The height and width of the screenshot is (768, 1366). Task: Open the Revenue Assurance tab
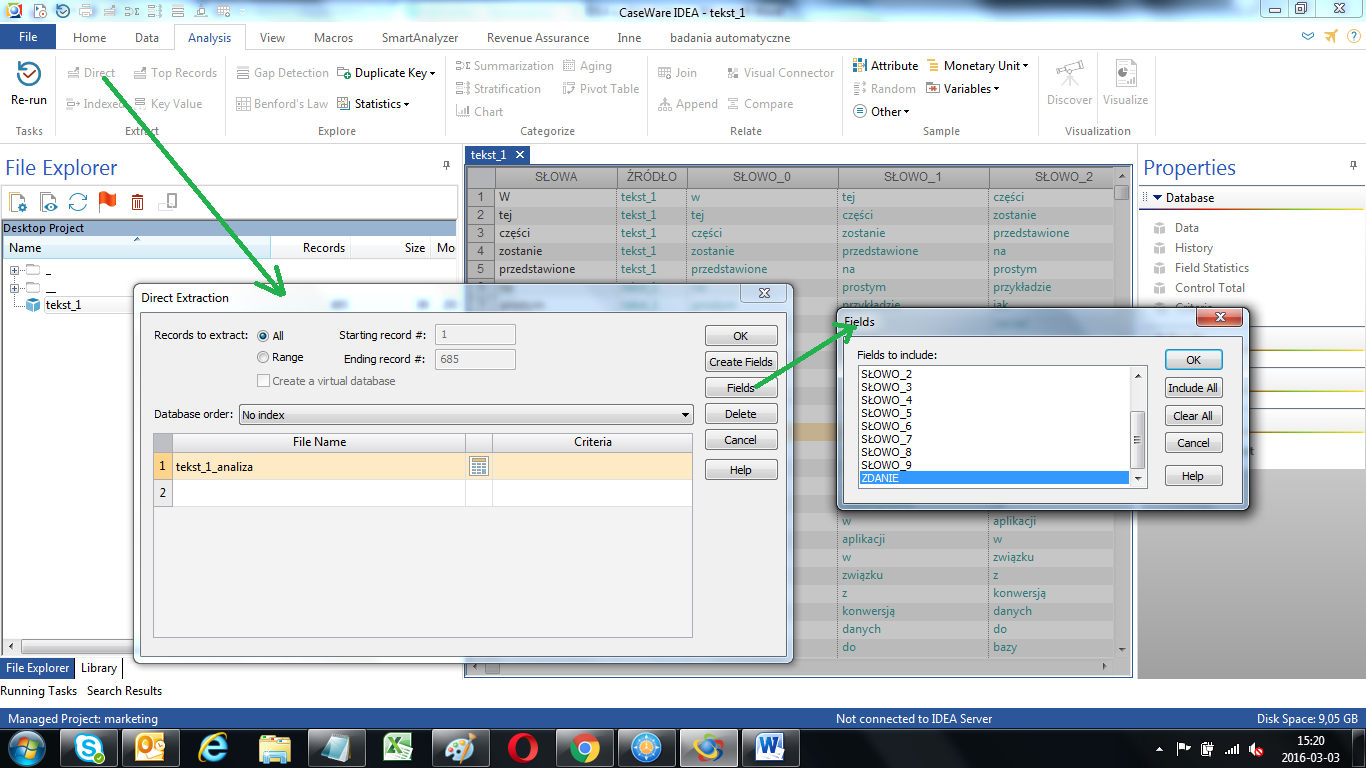(538, 38)
